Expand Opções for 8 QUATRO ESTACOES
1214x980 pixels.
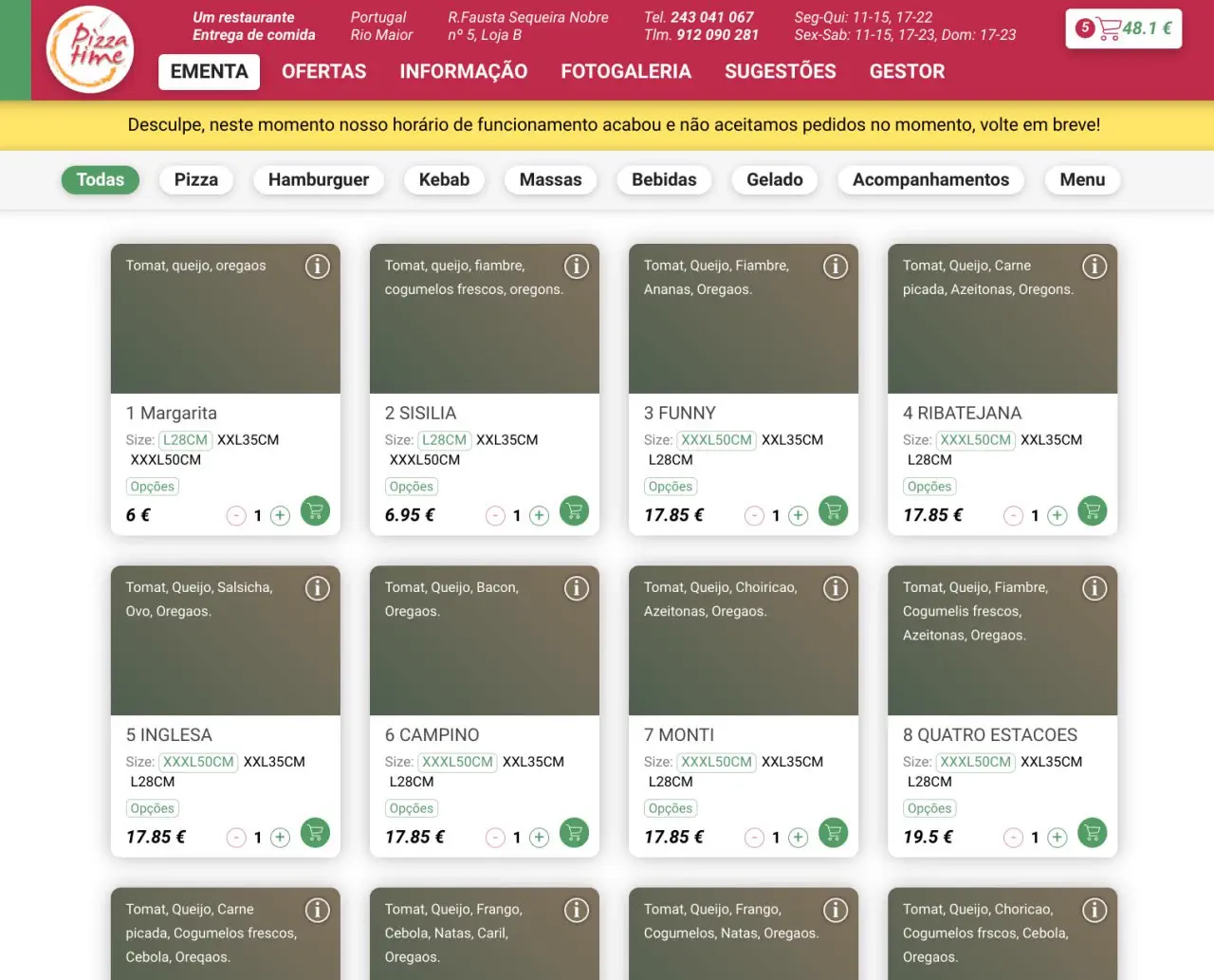pos(929,808)
